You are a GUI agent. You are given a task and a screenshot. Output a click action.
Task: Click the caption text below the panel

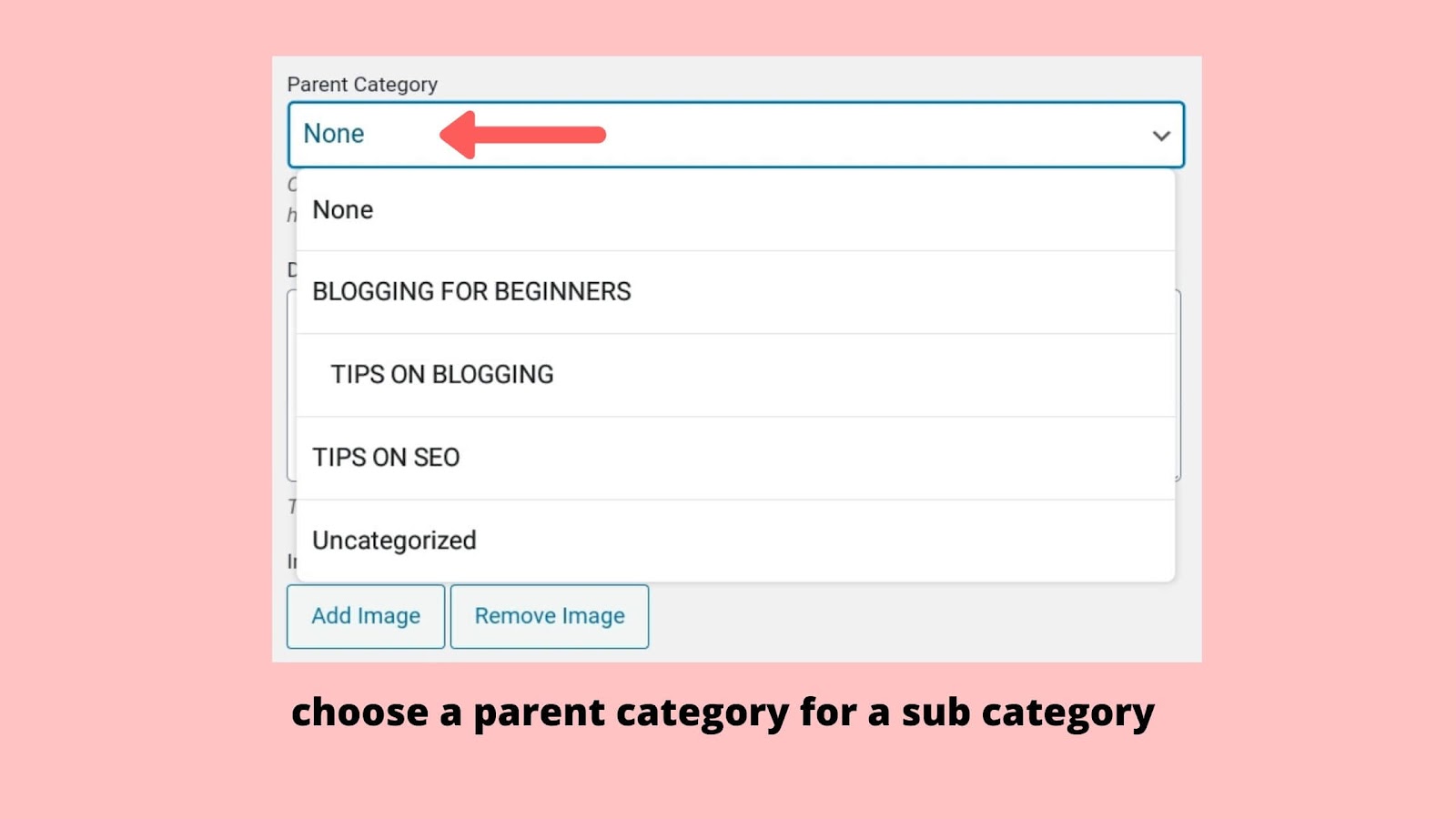coord(723,713)
